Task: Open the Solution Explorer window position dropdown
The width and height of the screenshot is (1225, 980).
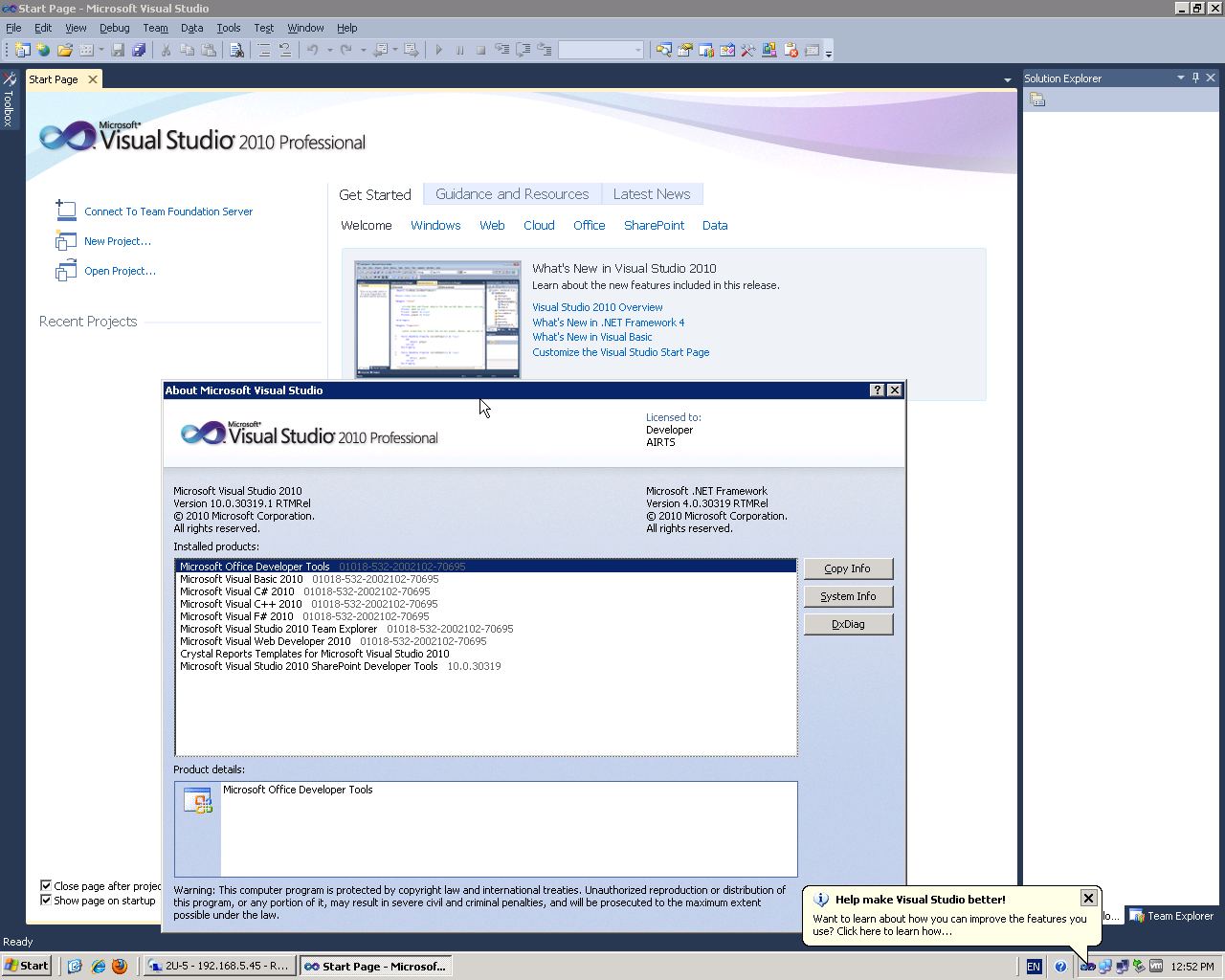Action: click(x=1181, y=78)
